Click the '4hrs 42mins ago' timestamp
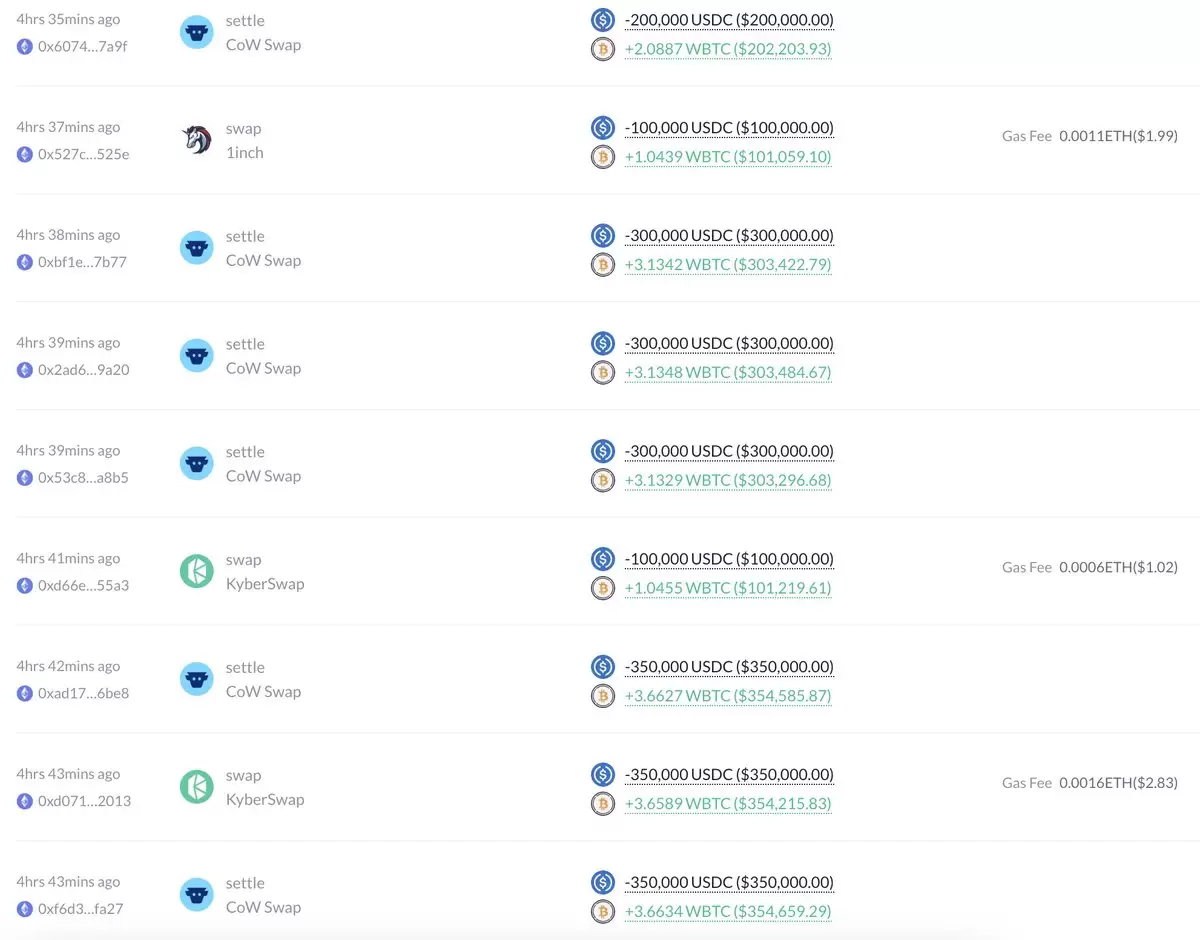The width and height of the screenshot is (1200, 940). [x=68, y=667]
